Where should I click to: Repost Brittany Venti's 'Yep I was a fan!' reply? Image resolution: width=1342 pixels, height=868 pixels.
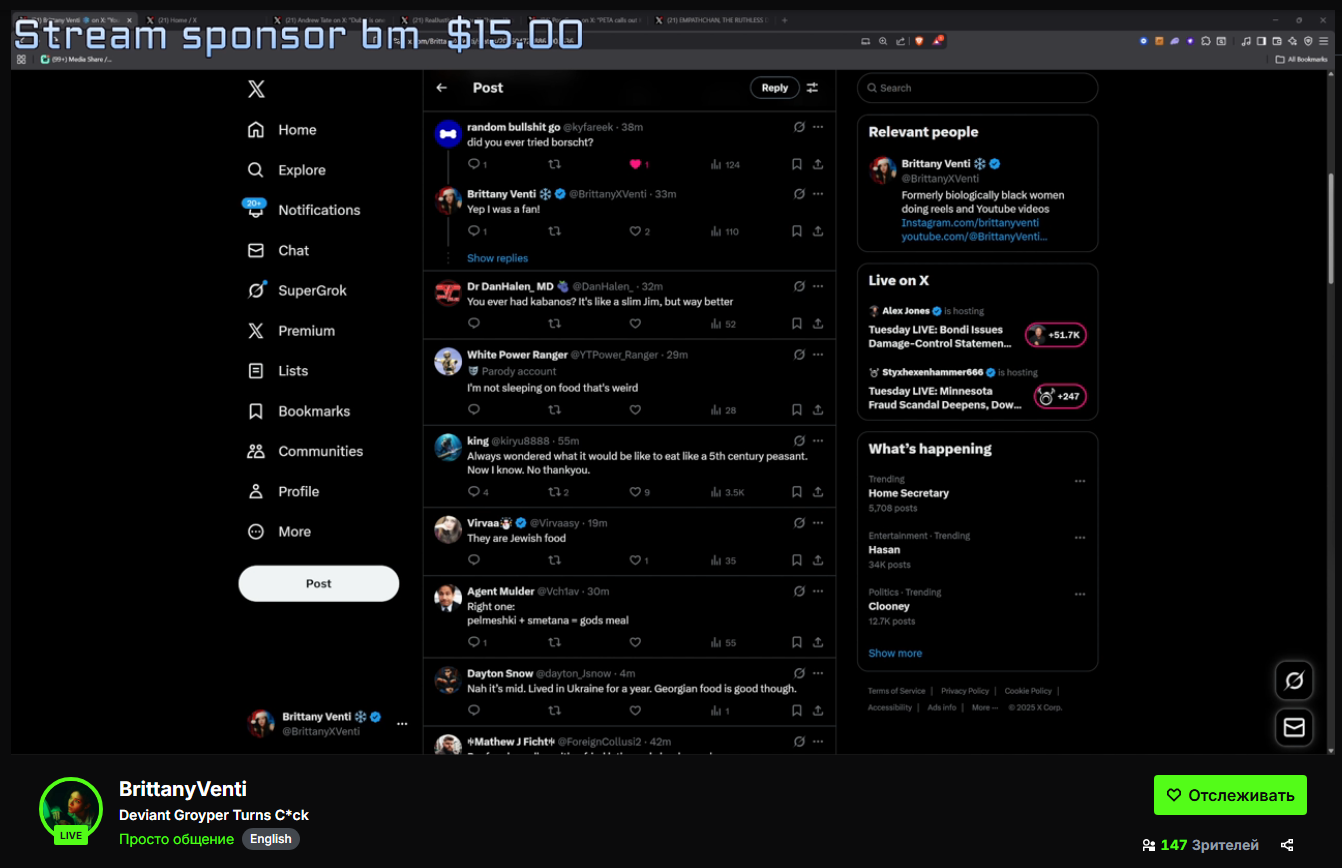555,231
